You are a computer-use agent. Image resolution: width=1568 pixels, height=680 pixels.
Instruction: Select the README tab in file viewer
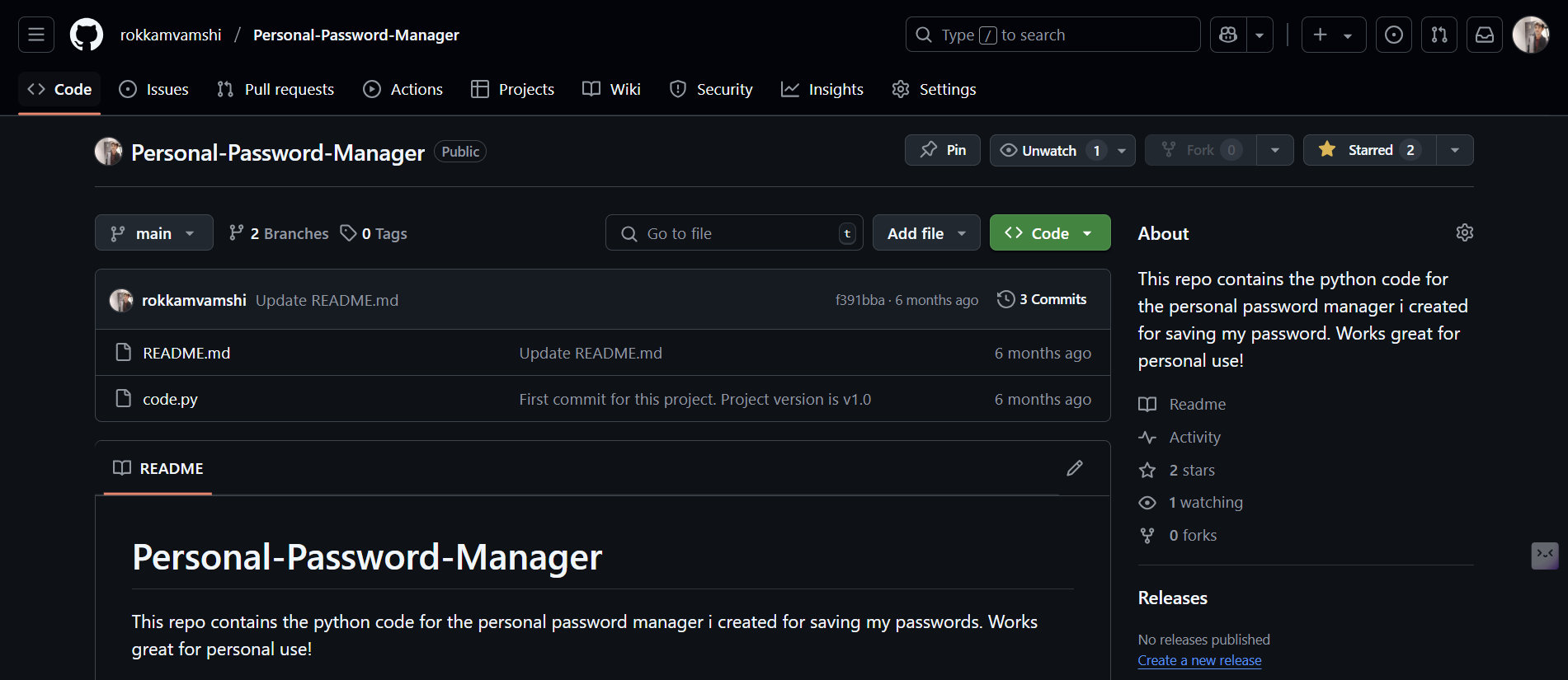(158, 468)
